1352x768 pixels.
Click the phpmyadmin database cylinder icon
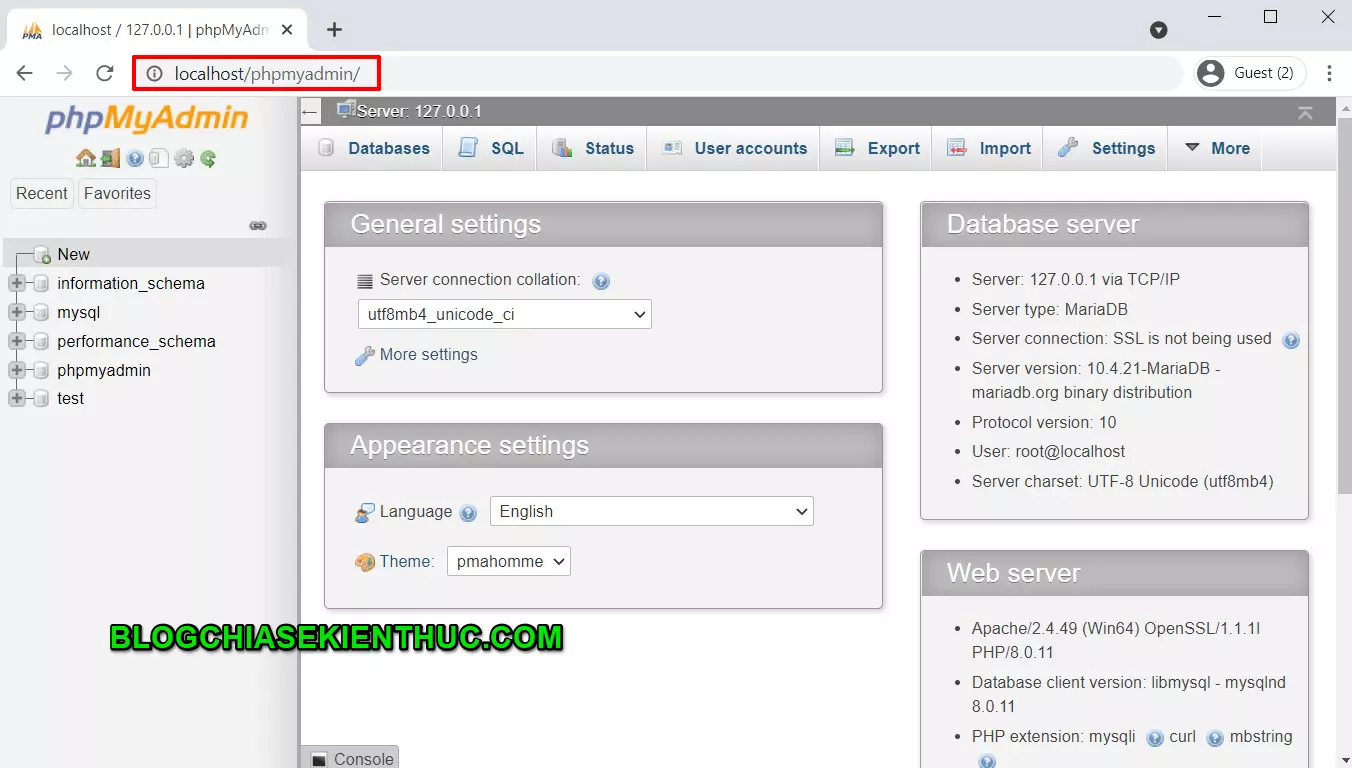(x=41, y=371)
